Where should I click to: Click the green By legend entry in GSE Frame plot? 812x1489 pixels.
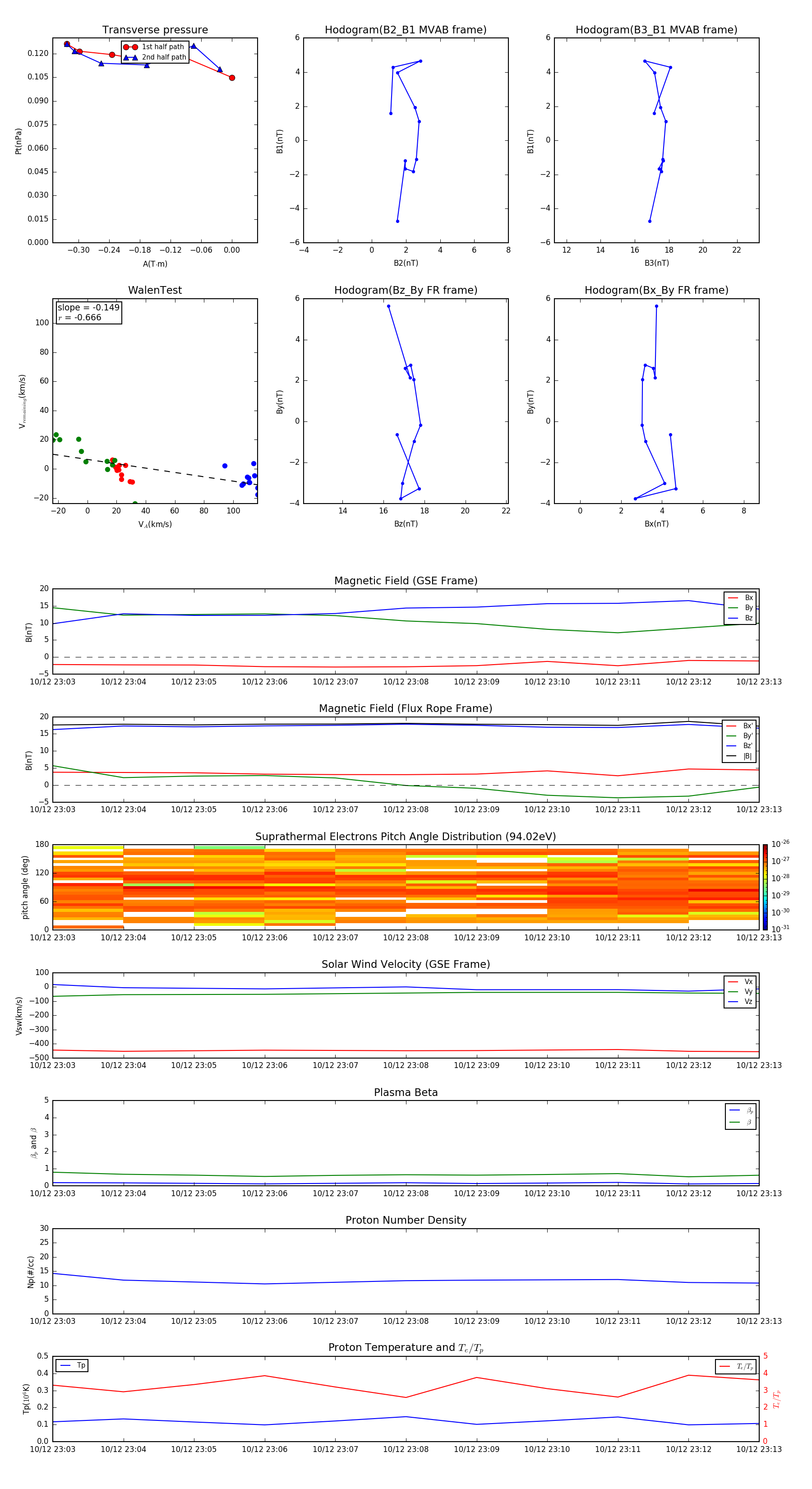(x=740, y=608)
